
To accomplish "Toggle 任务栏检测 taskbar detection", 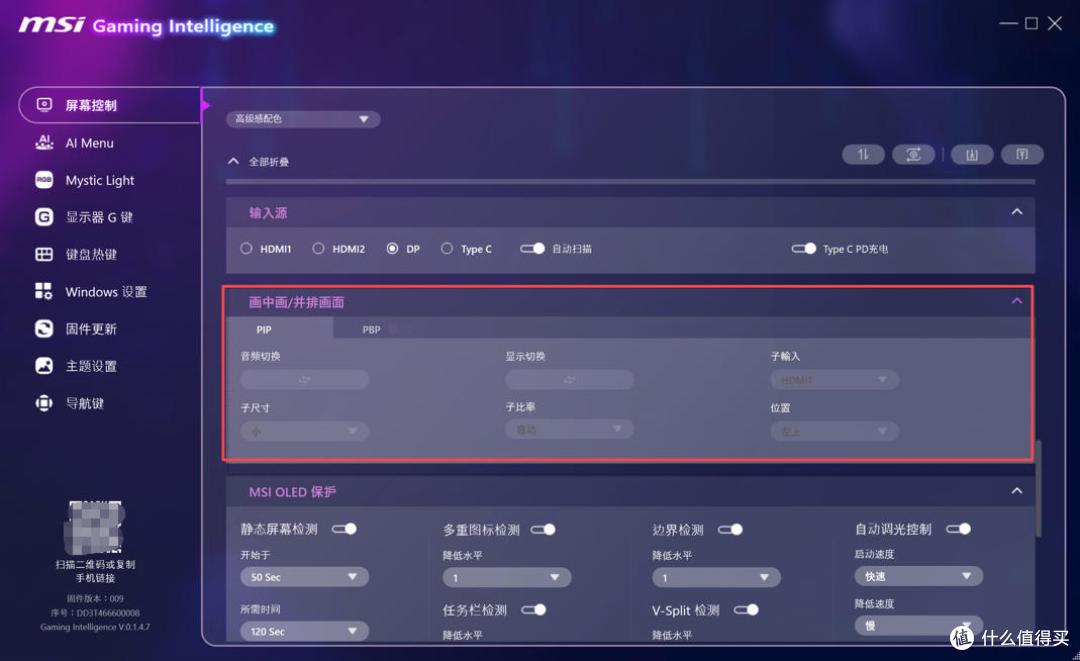I will pyautogui.click(x=534, y=609).
